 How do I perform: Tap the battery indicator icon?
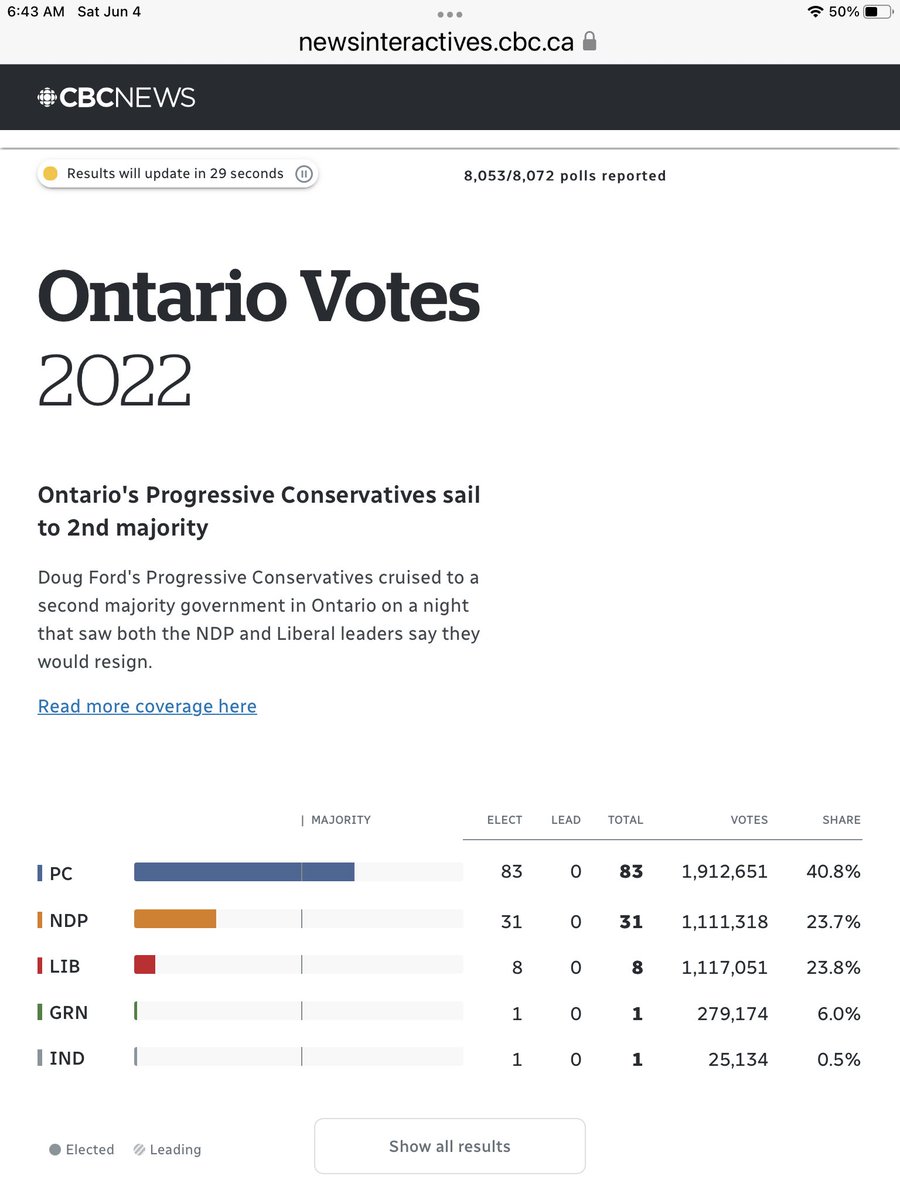point(877,12)
